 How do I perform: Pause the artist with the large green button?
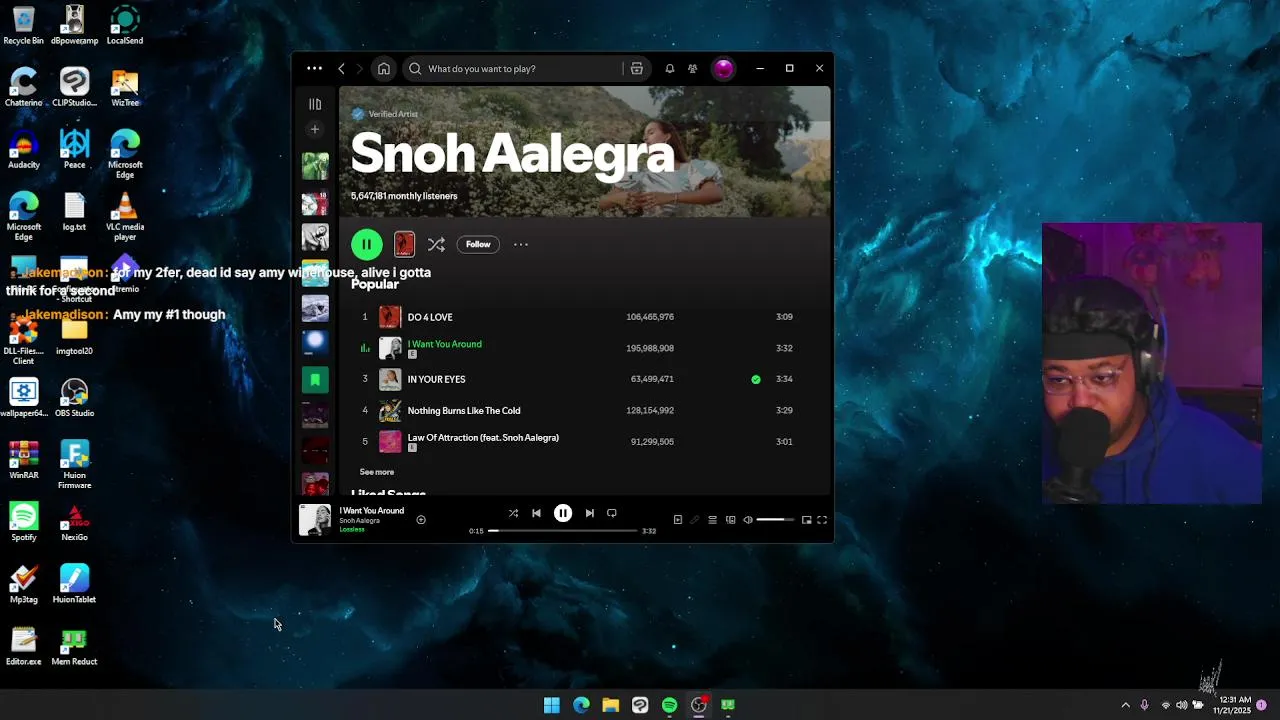pyautogui.click(x=367, y=244)
